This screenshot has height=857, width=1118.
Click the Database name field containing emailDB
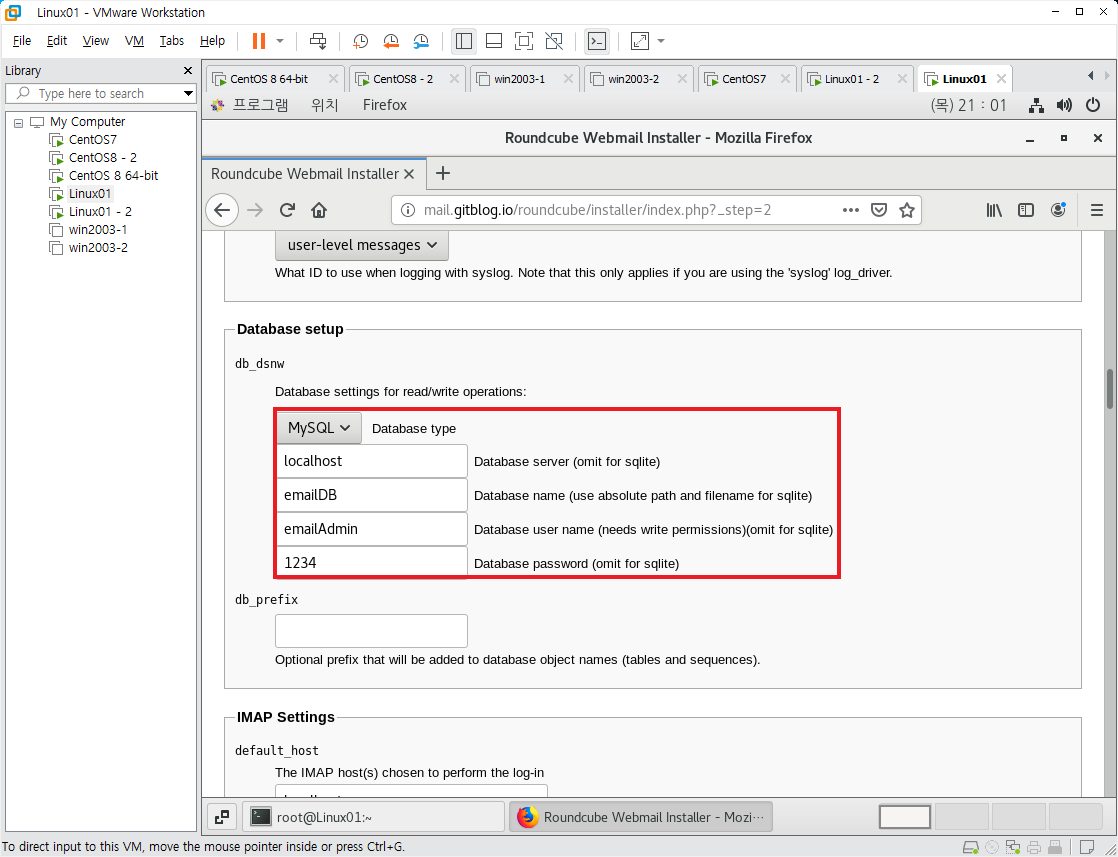point(371,496)
